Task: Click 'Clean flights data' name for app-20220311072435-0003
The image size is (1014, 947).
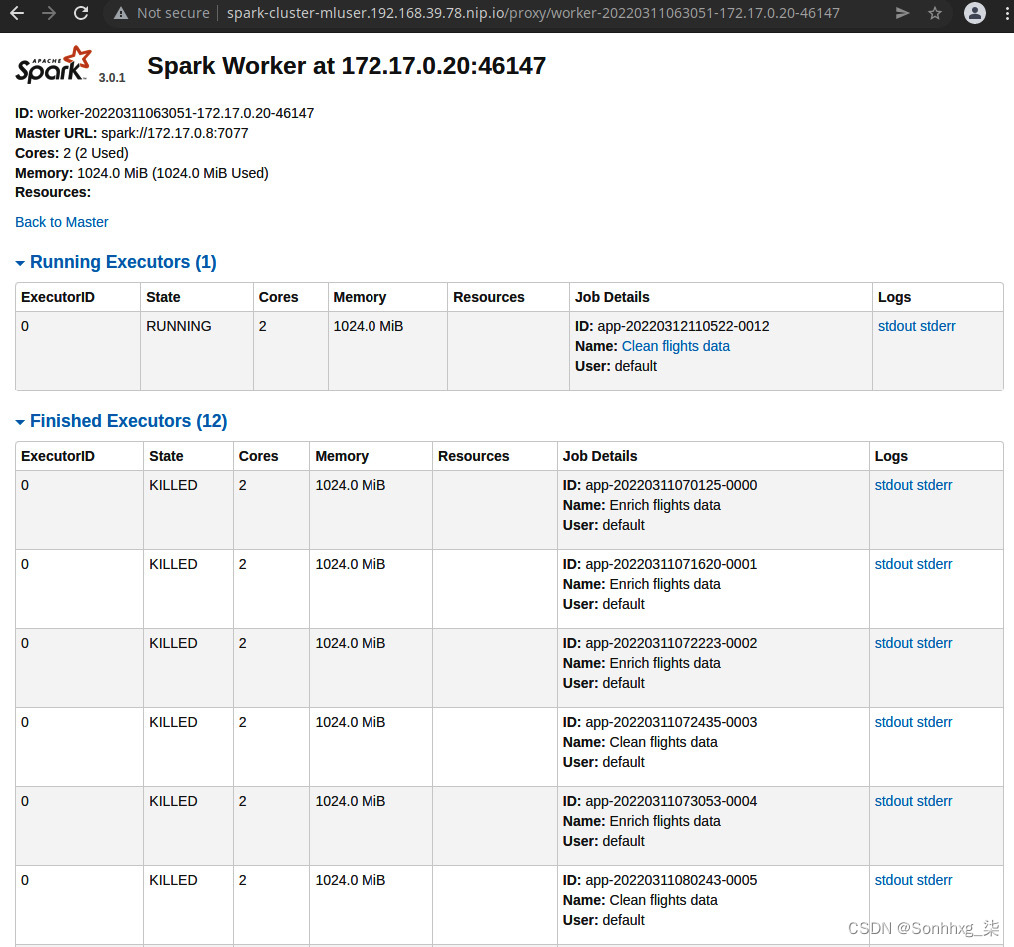Action: 663,742
